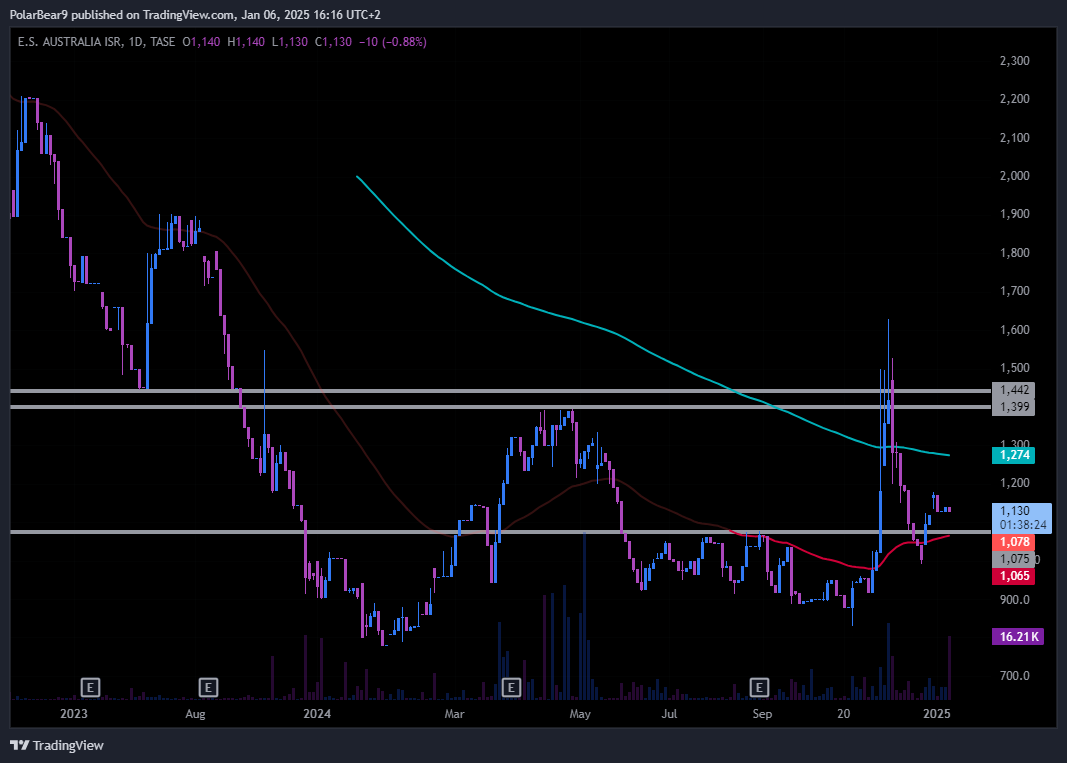Viewport: 1067px width, 763px height.
Task: Click the earnings E marker nearest the 2023 label
Action: point(90,687)
